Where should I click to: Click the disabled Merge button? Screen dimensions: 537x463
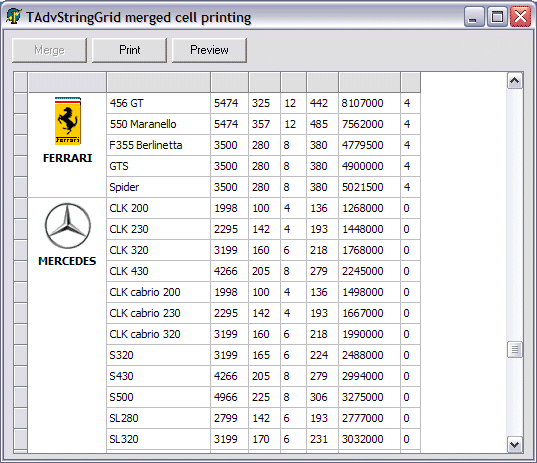(49, 50)
